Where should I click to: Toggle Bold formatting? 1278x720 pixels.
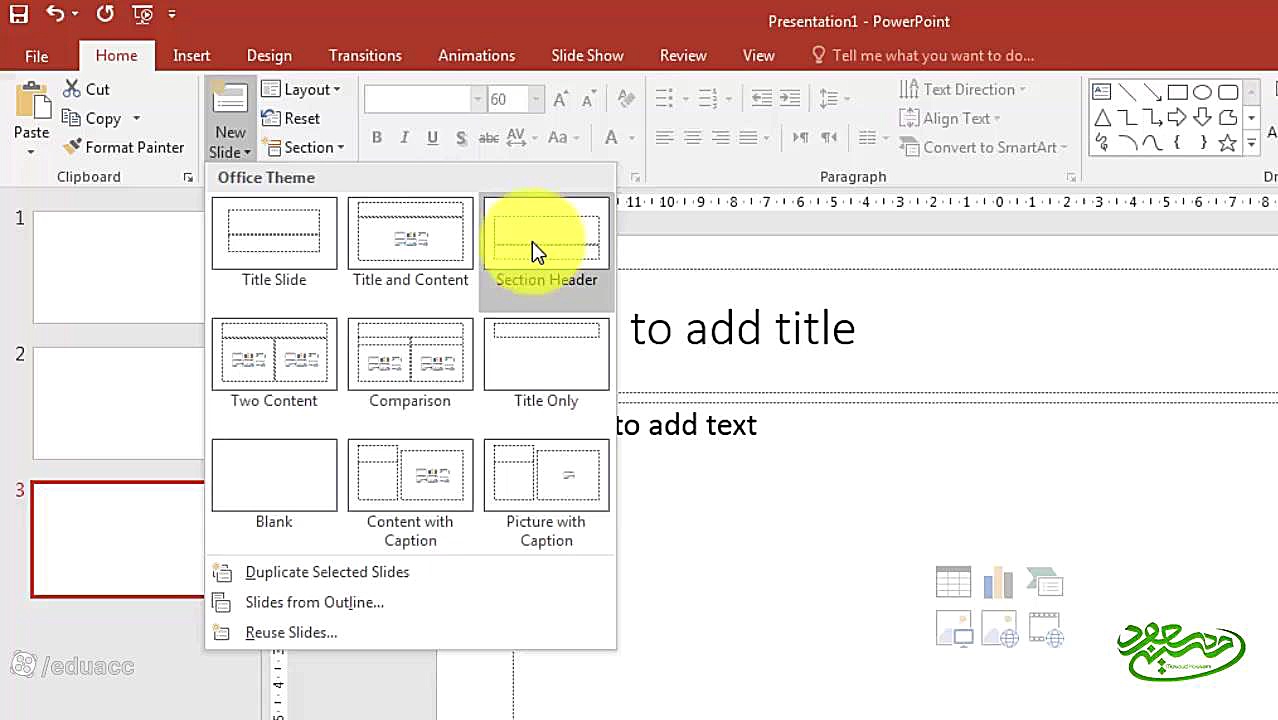[377, 138]
